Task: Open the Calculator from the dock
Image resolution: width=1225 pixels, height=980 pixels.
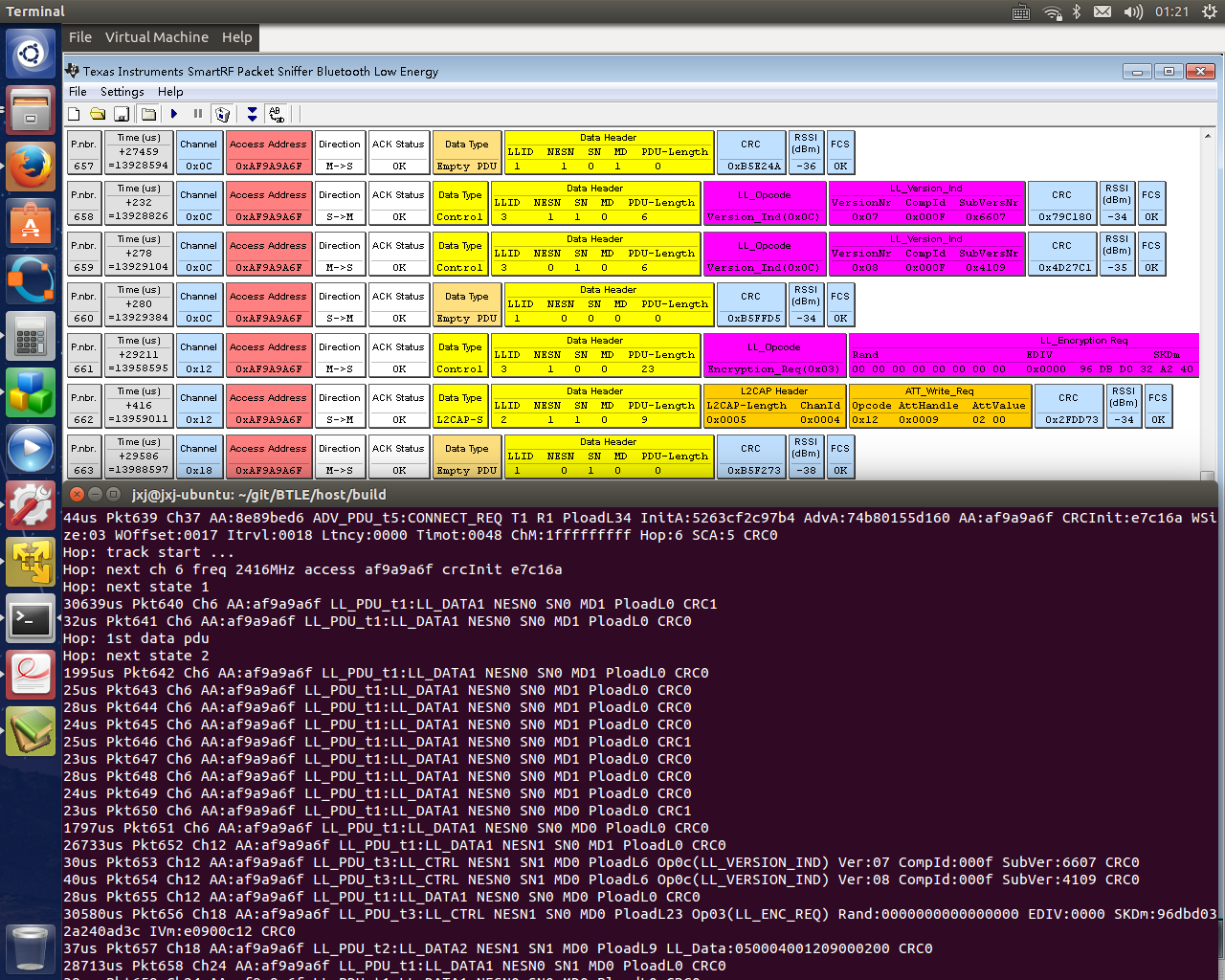Action: 31,336
